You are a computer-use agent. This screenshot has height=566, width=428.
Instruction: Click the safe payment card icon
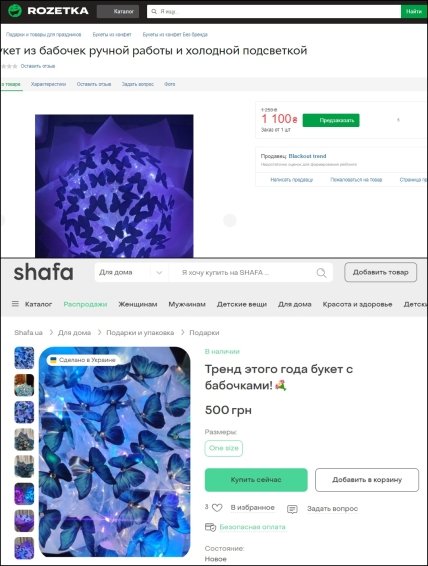pyautogui.click(x=210, y=527)
